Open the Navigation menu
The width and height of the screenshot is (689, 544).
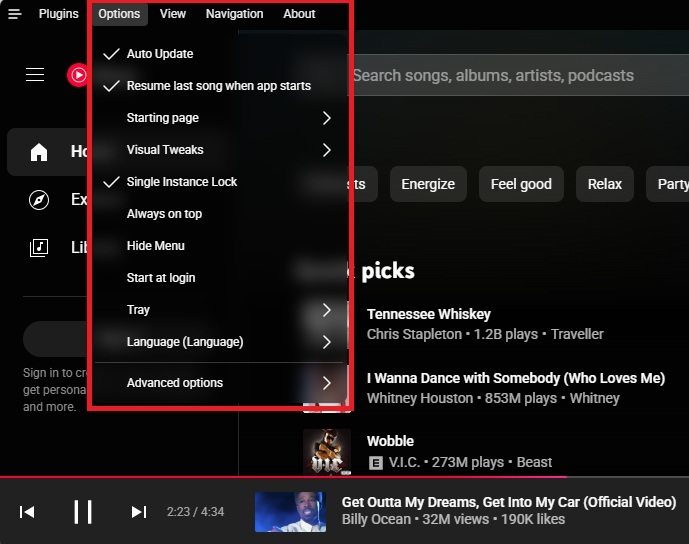pos(235,14)
